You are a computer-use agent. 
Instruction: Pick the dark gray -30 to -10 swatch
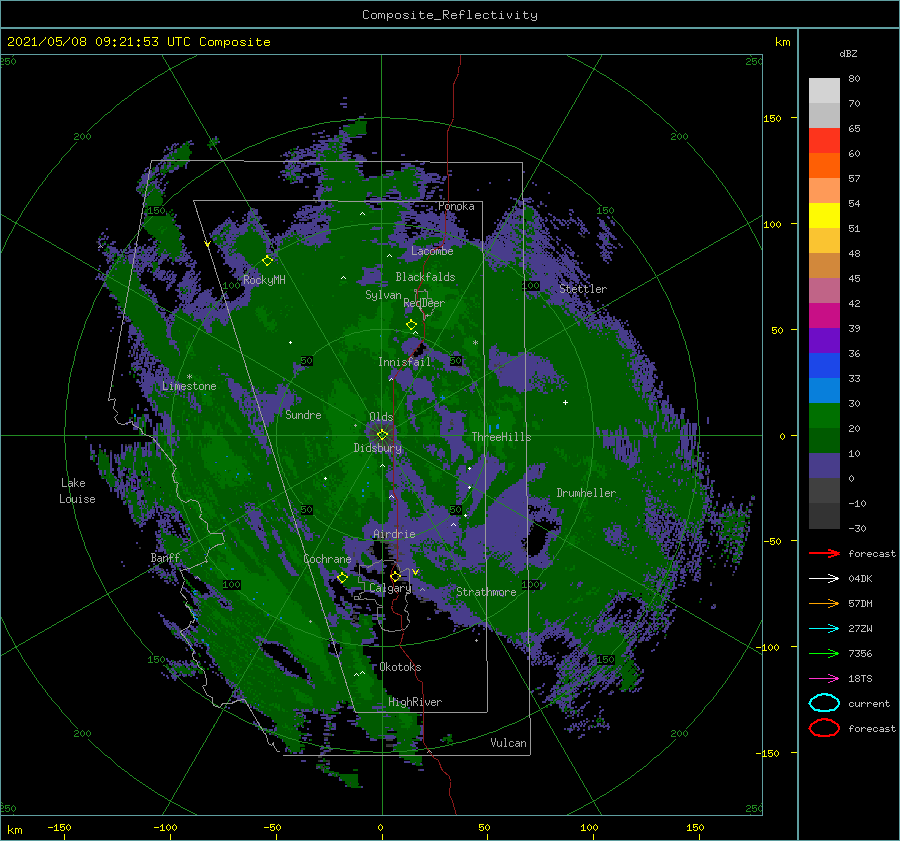pyautogui.click(x=824, y=516)
